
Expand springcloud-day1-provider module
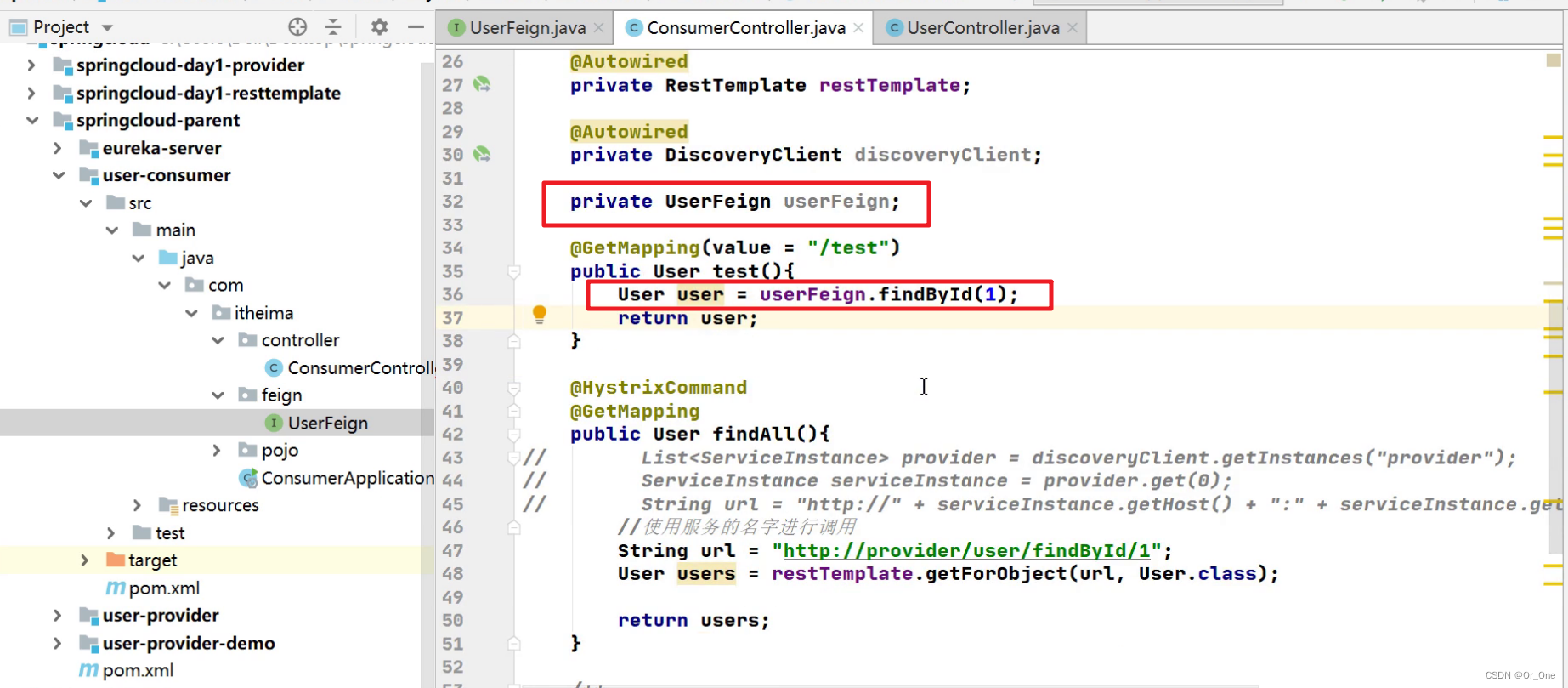pyautogui.click(x=31, y=65)
